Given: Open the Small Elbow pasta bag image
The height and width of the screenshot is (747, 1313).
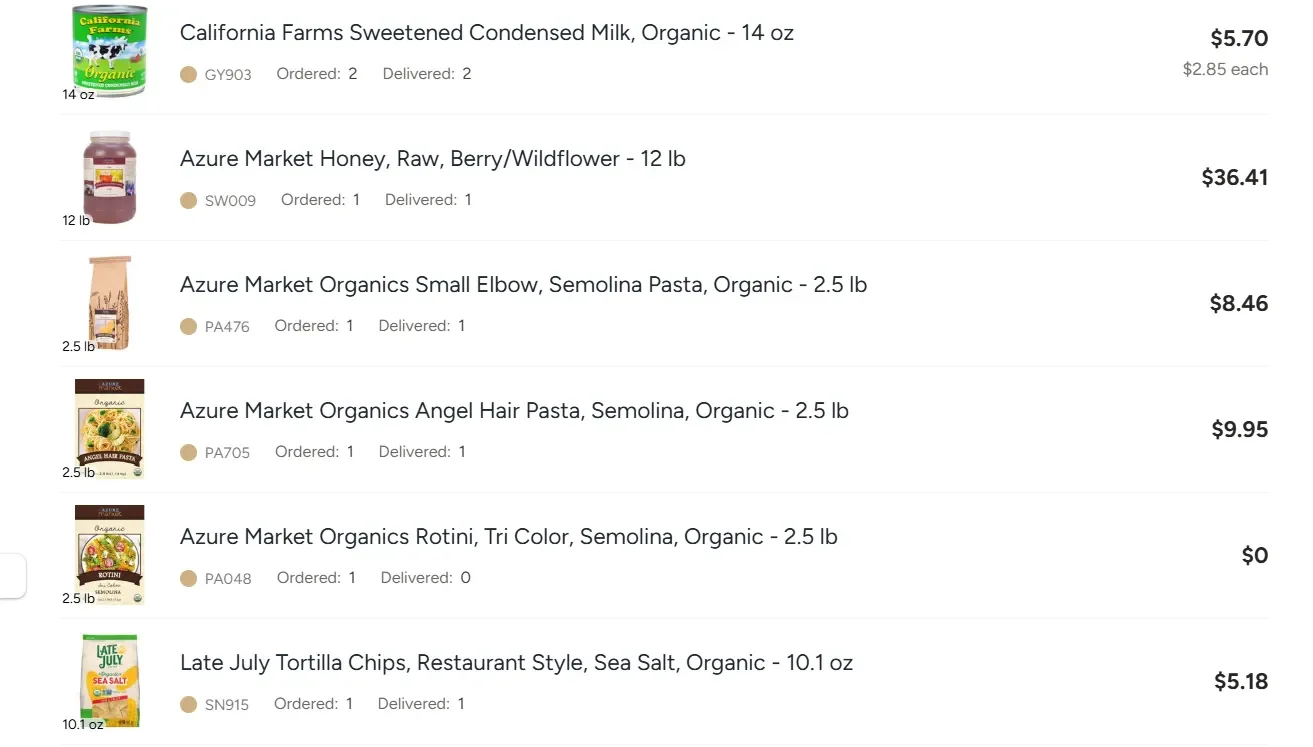Looking at the screenshot, I should [110, 303].
